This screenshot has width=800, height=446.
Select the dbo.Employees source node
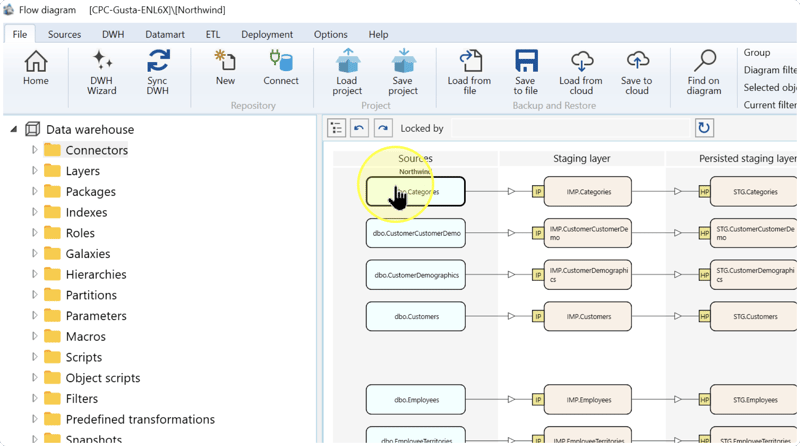click(x=415, y=400)
